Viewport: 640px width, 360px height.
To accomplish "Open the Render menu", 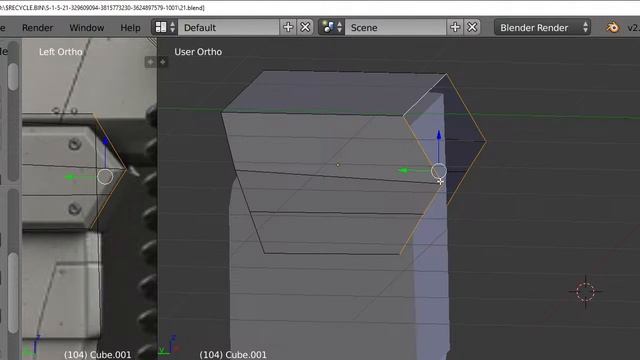I will point(37,28).
